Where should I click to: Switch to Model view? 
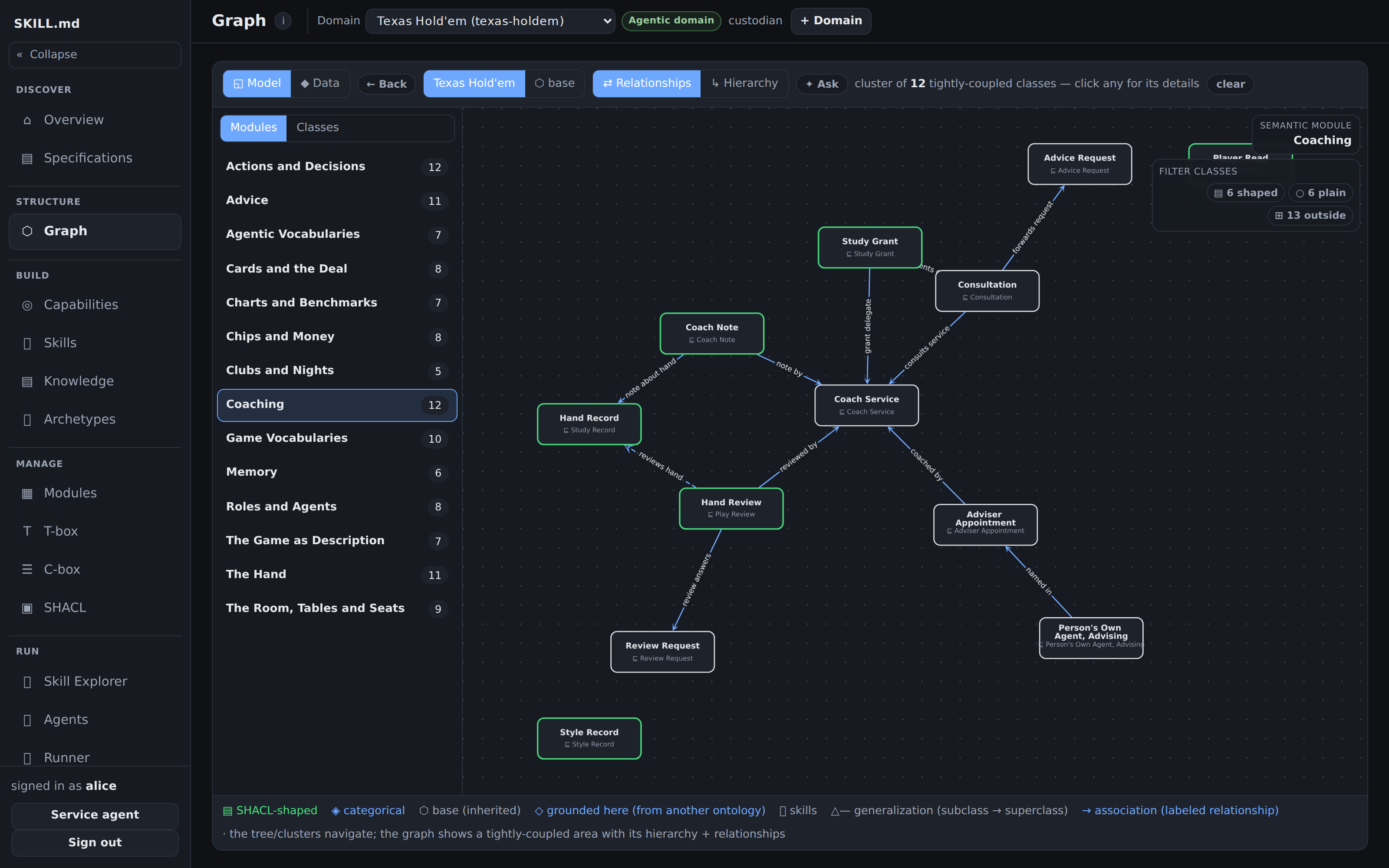click(257, 83)
